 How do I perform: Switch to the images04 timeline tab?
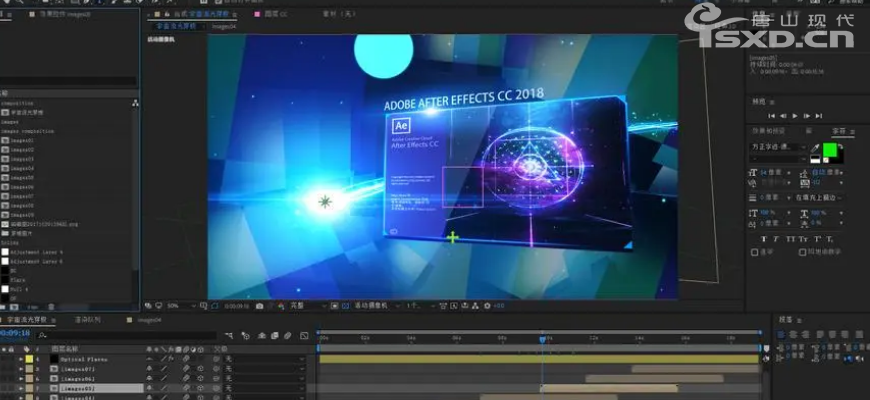[149, 320]
